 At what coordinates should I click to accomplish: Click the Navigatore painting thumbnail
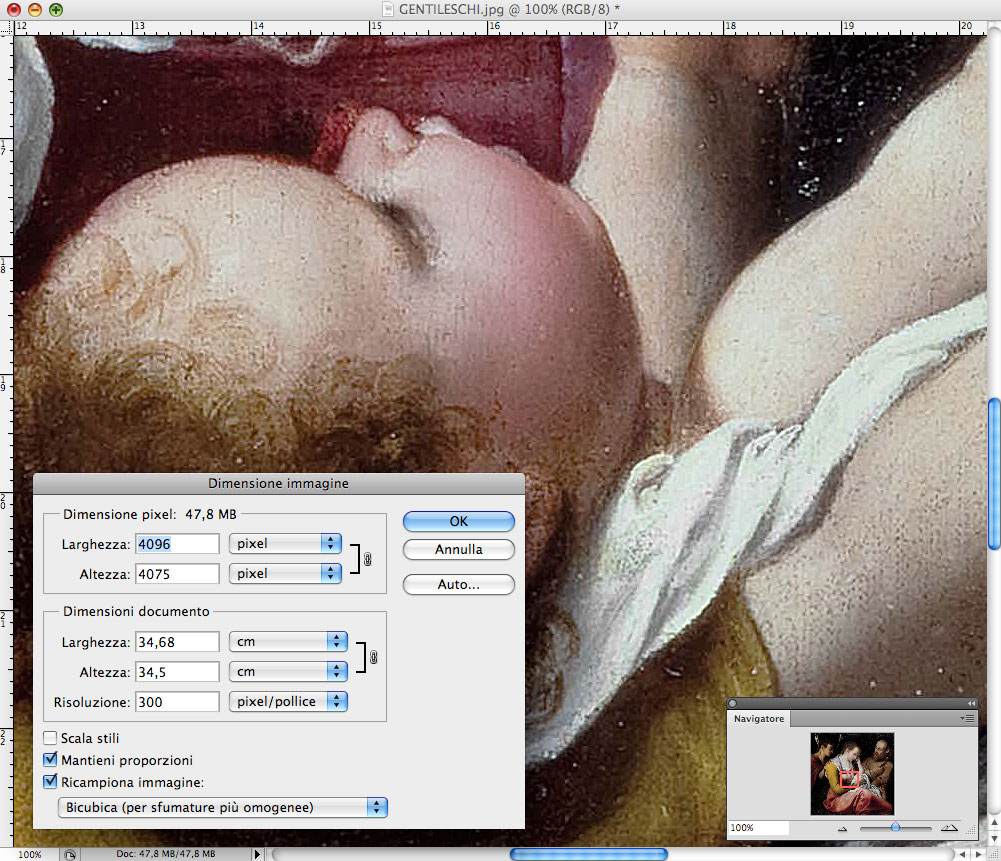852,774
